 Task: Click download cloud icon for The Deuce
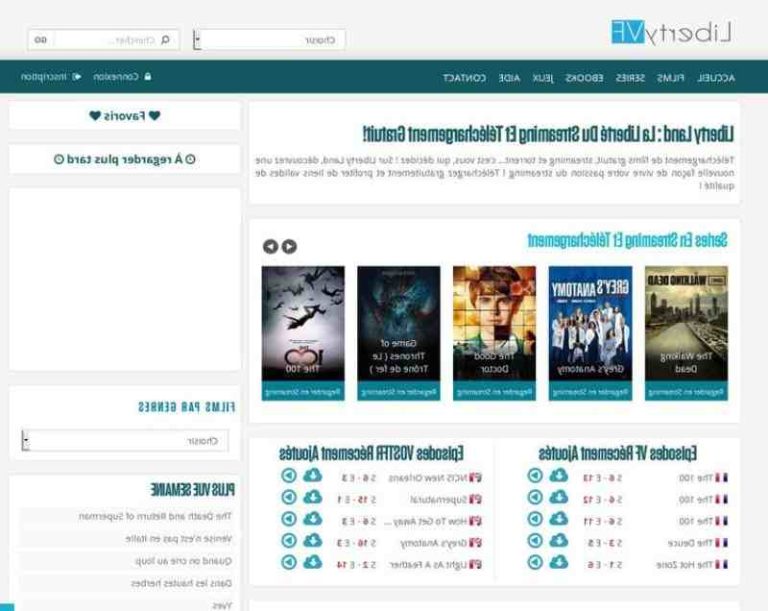click(558, 540)
